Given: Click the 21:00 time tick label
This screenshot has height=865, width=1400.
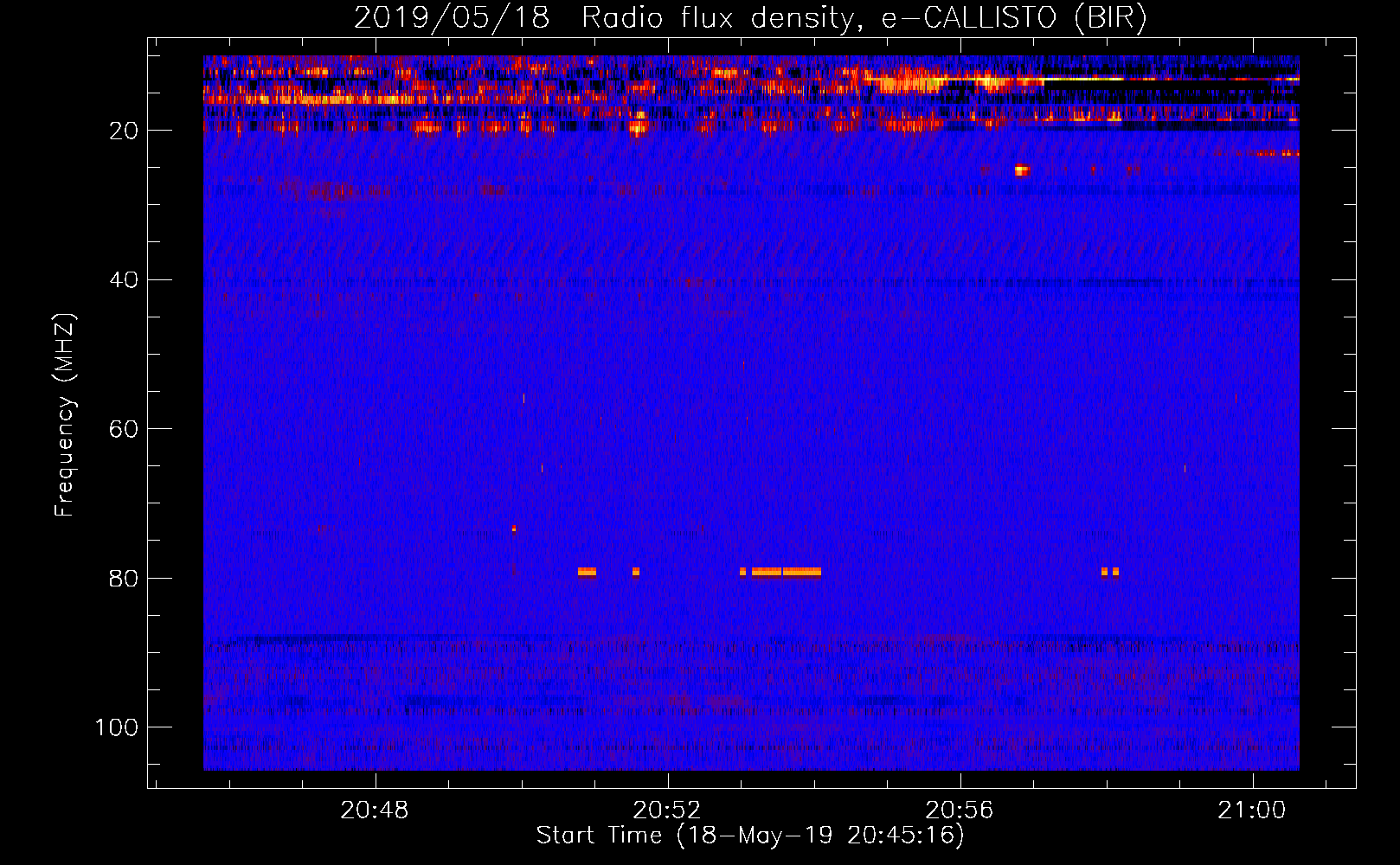Looking at the screenshot, I should 1252,811.
